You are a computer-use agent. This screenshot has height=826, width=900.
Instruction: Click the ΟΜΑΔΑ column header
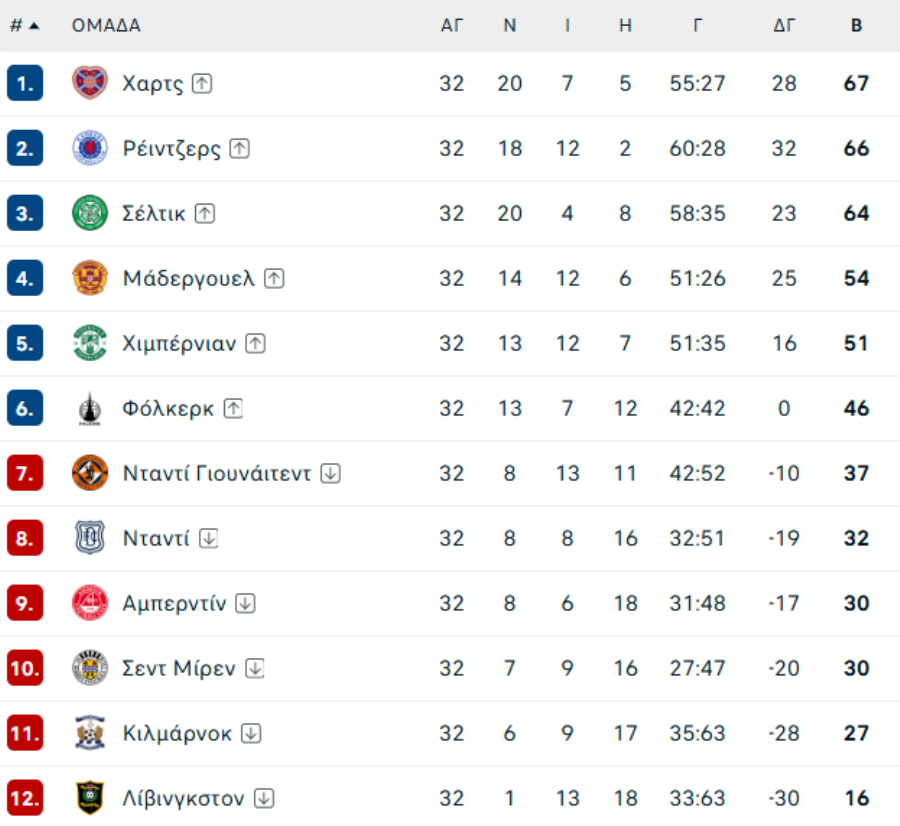coord(106,26)
